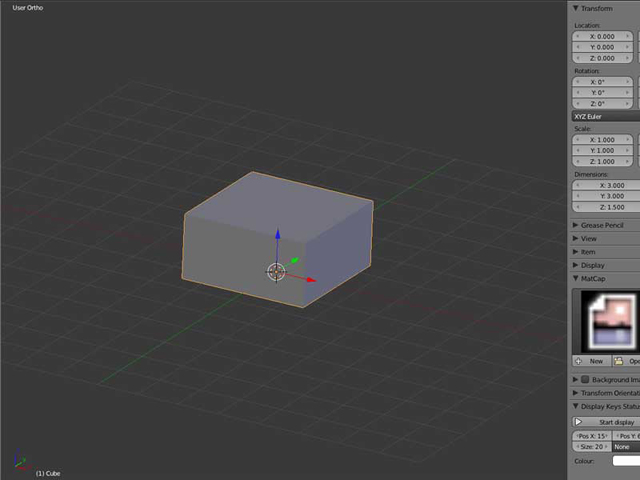This screenshot has width=640, height=480.
Task: Click the New button under MatCap
Action: (x=596, y=361)
